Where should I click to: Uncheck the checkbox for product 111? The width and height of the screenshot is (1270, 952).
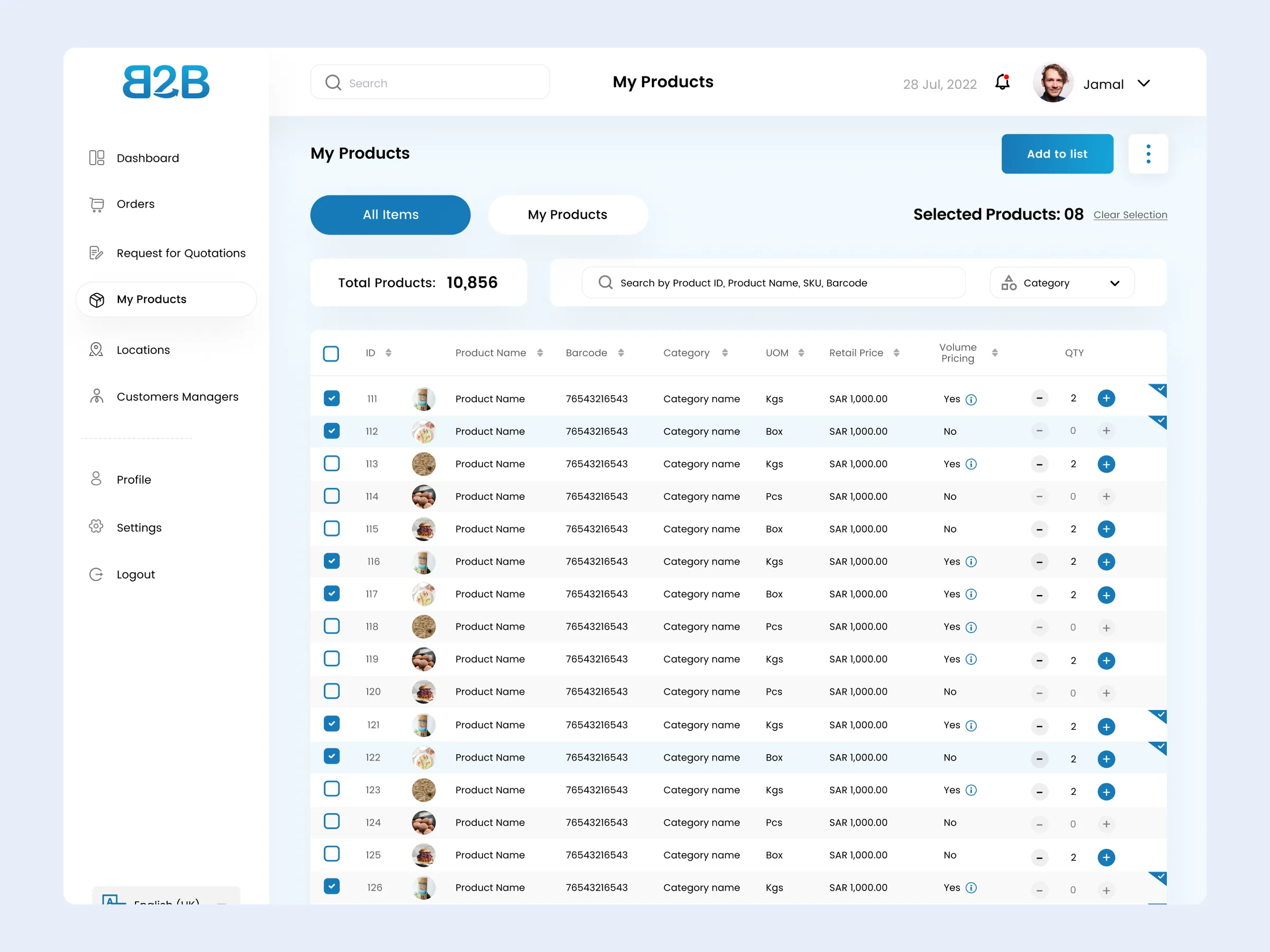(331, 398)
